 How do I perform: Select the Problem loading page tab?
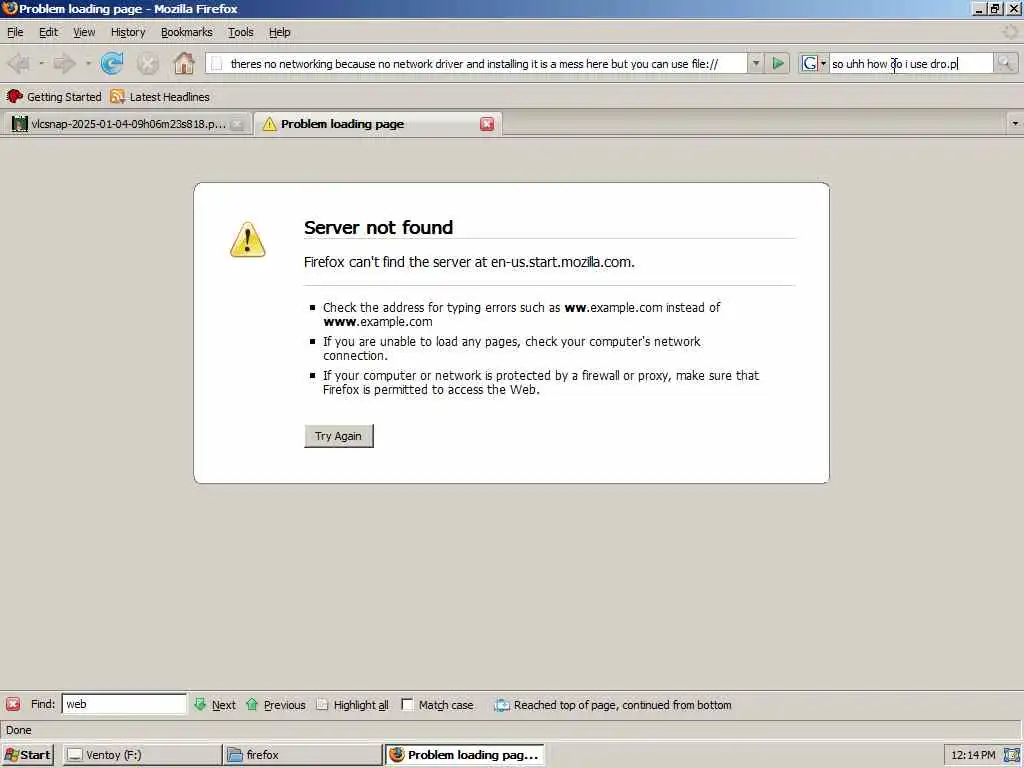[x=377, y=123]
